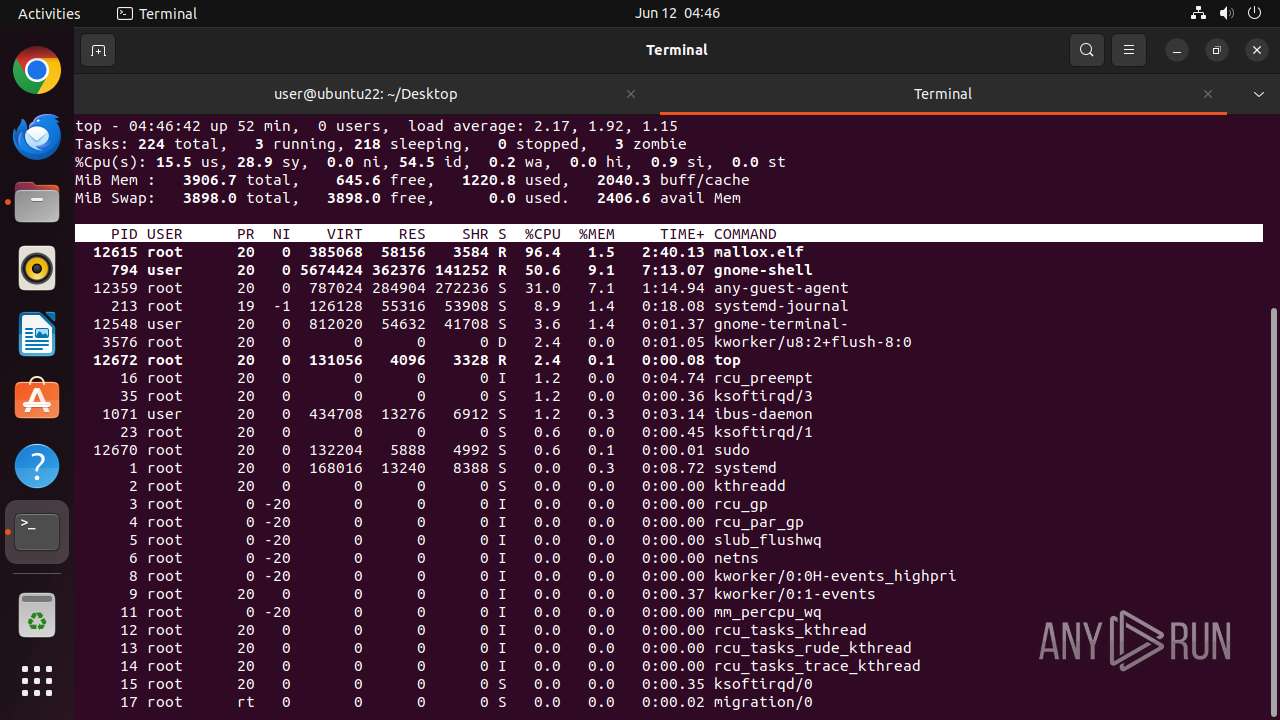Switch to the user@ubuntu22: ~/Desktop tab
Image resolution: width=1280 pixels, height=720 pixels.
(366, 94)
